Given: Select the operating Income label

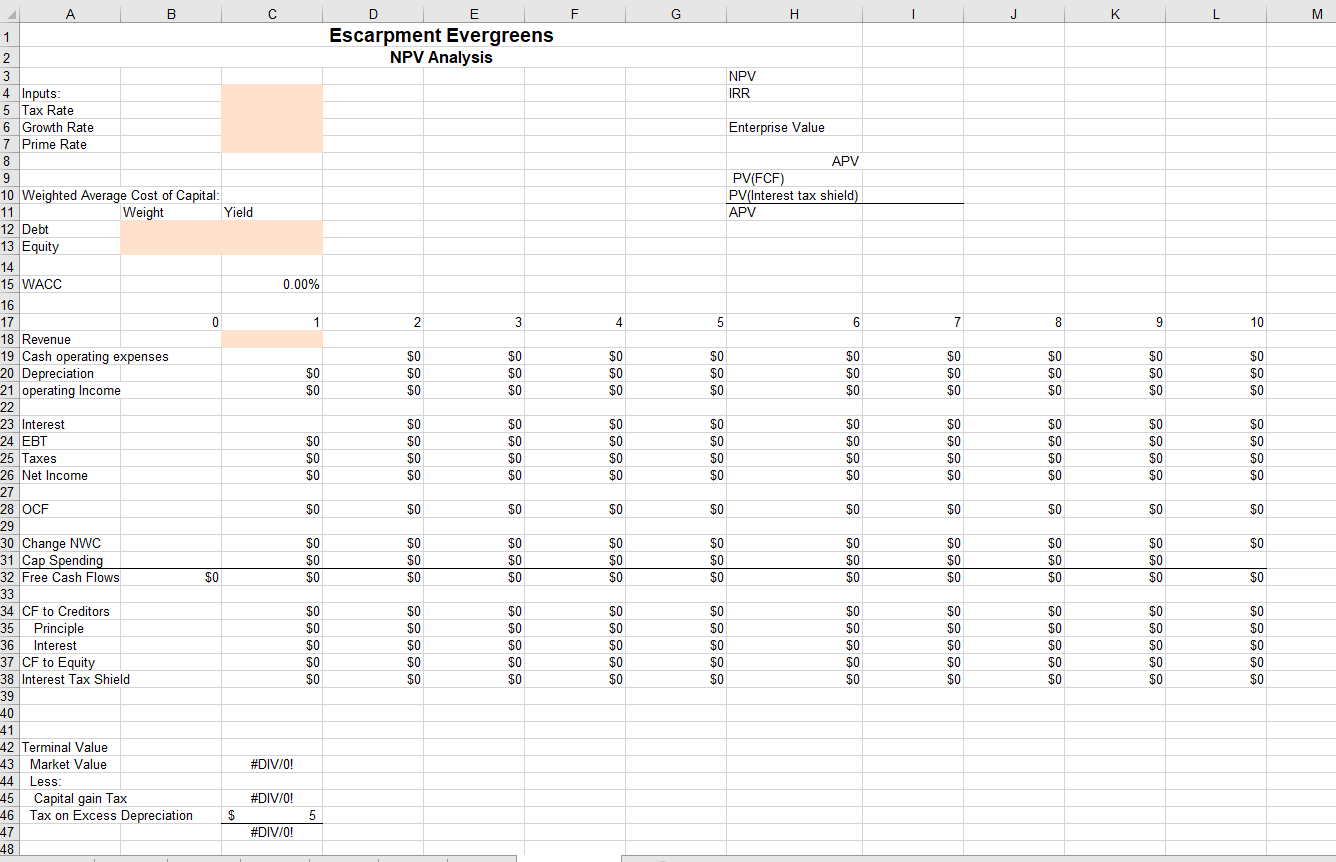Looking at the screenshot, I should tap(71, 390).
